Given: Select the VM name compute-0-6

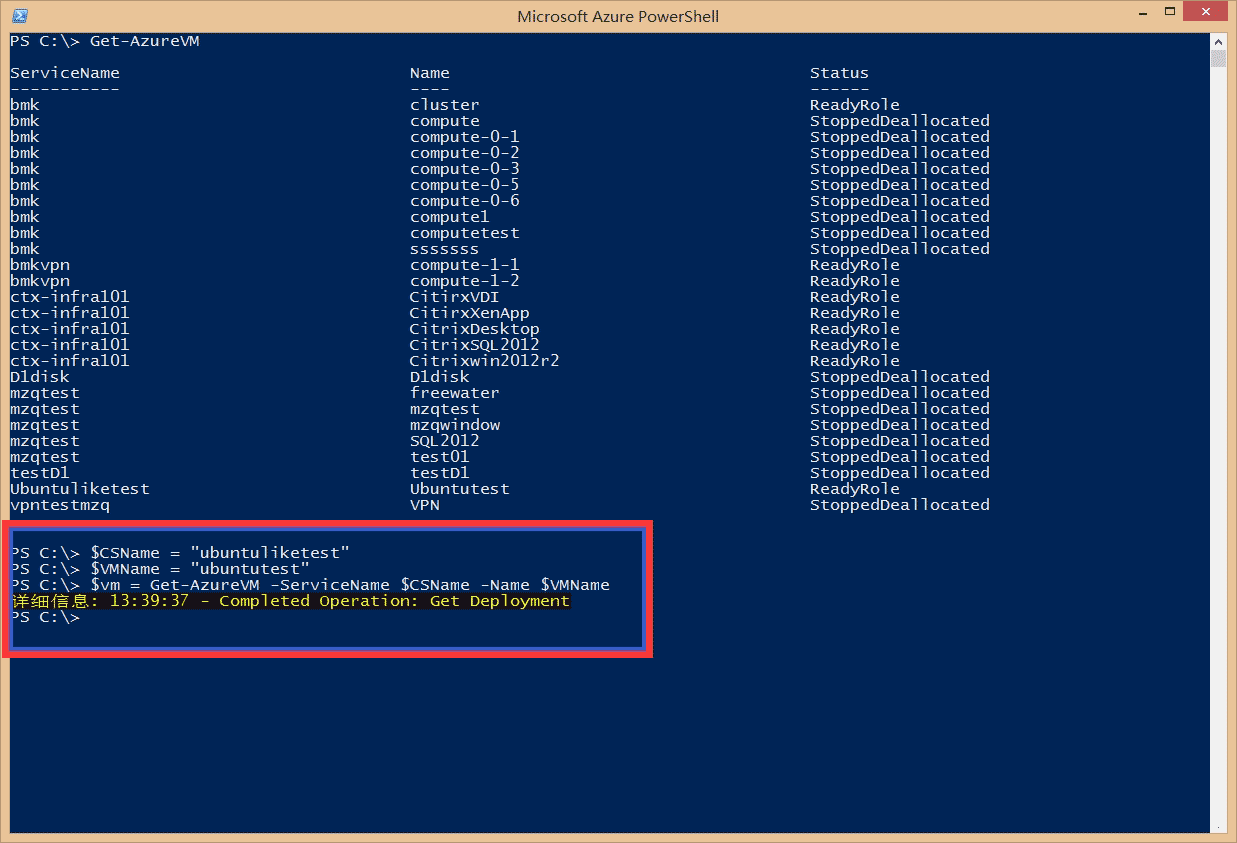Looking at the screenshot, I should 465,201.
